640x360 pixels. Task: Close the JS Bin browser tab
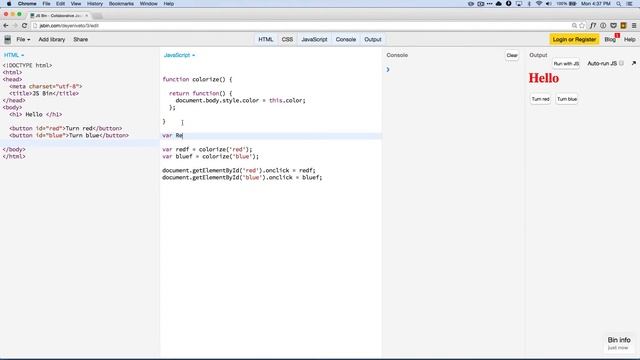coord(87,16)
